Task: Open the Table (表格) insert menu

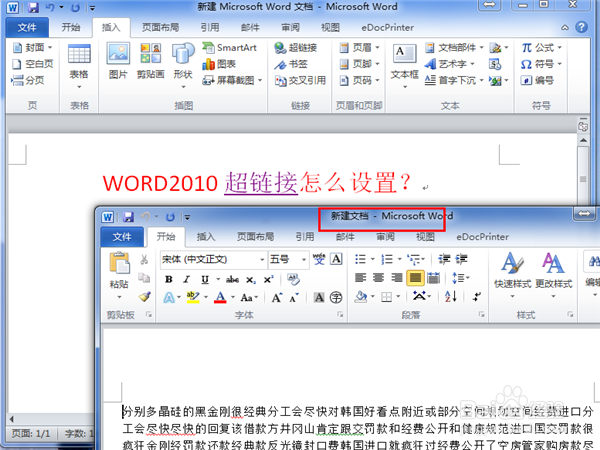Action: [79, 67]
